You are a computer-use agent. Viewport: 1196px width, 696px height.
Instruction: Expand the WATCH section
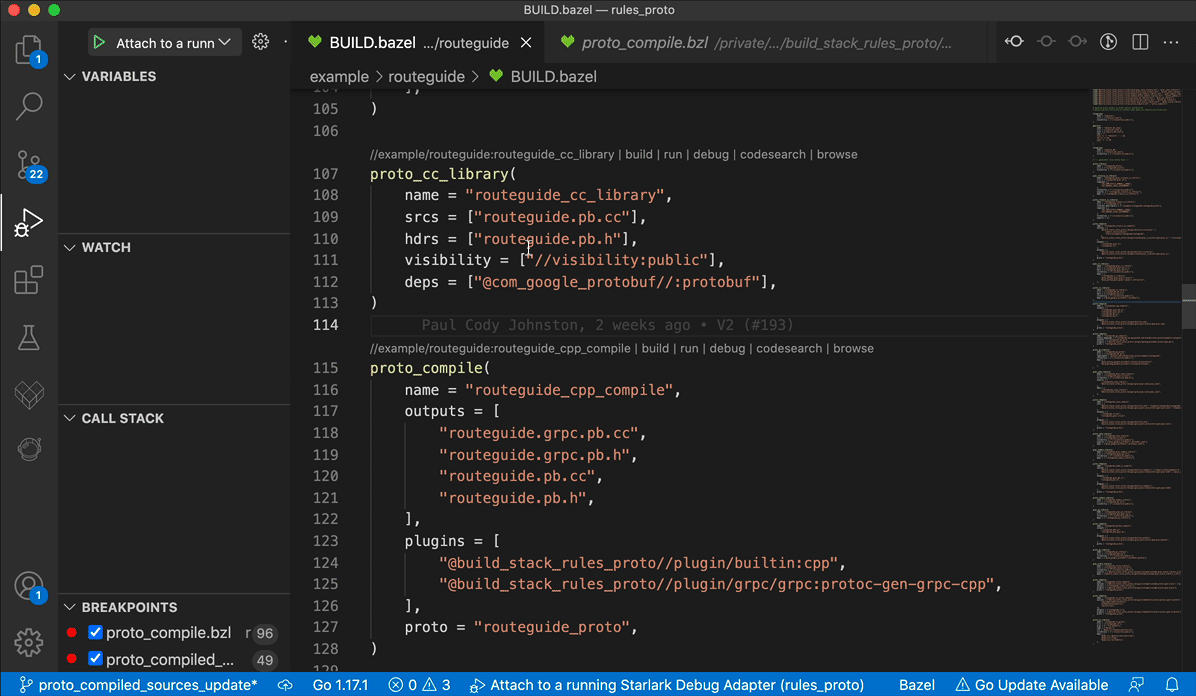pyautogui.click(x=70, y=247)
